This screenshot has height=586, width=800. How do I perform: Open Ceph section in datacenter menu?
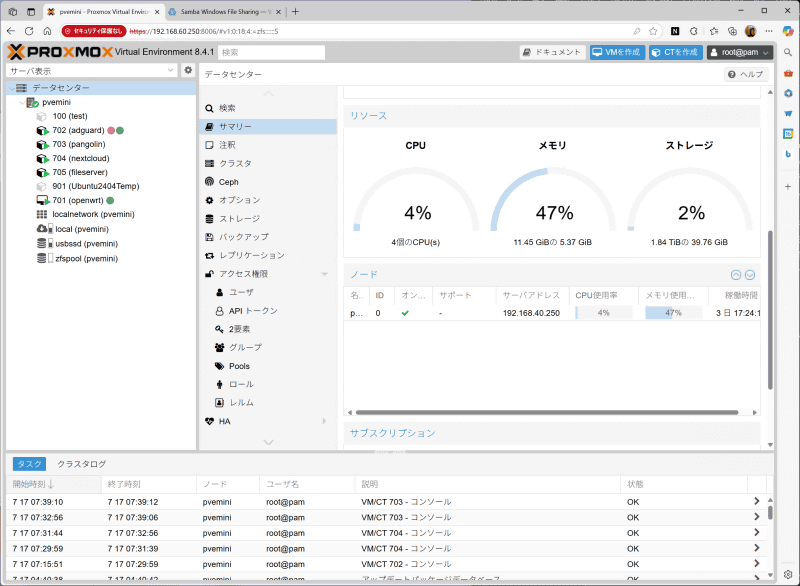click(228, 182)
